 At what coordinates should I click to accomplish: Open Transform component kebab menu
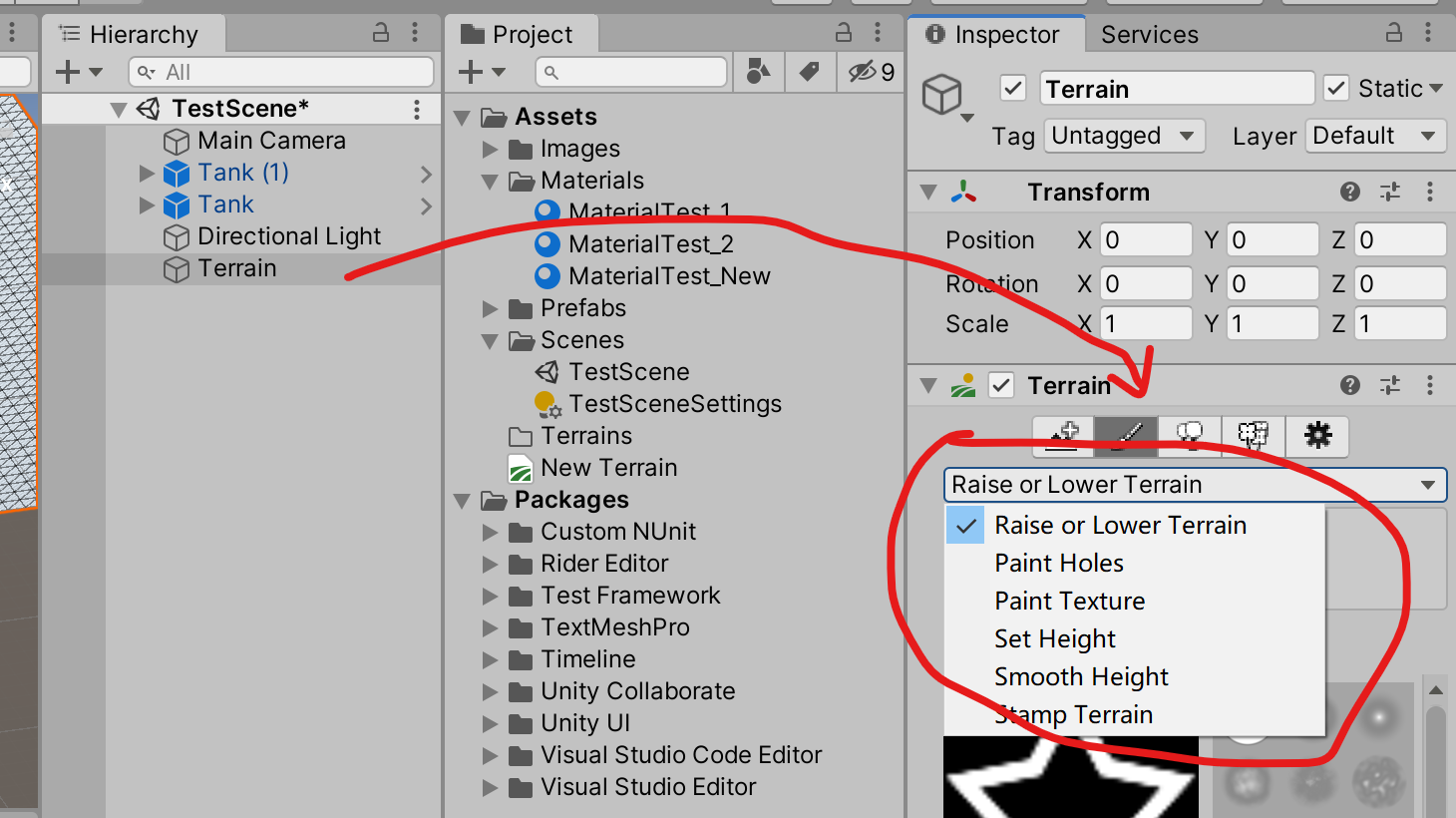[1430, 192]
